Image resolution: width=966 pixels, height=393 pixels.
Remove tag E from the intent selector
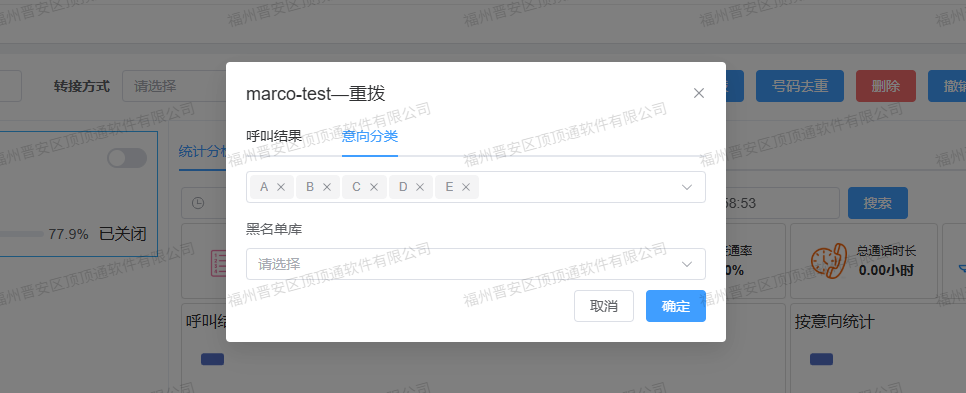(x=466, y=187)
